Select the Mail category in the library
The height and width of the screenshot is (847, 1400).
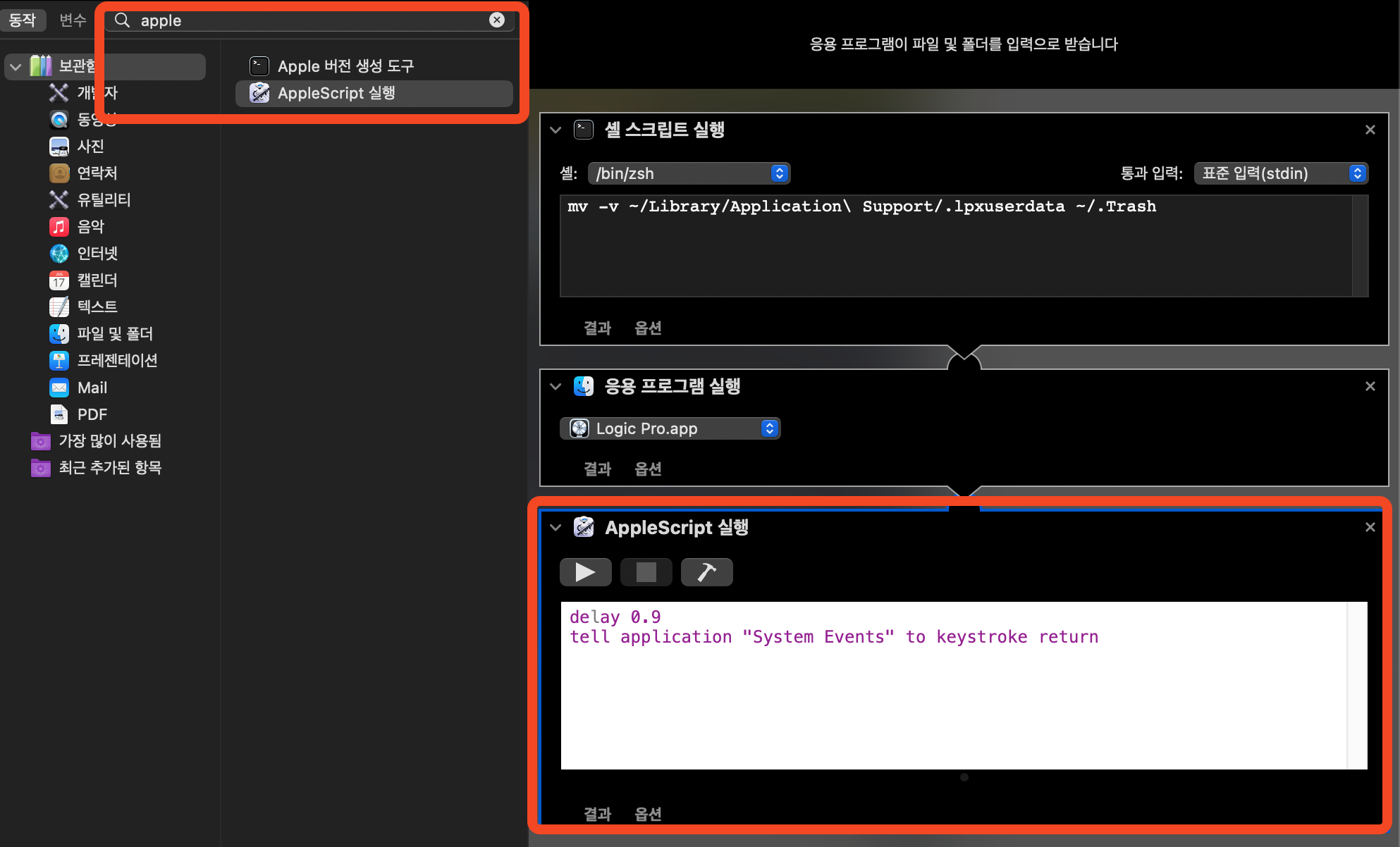92,388
